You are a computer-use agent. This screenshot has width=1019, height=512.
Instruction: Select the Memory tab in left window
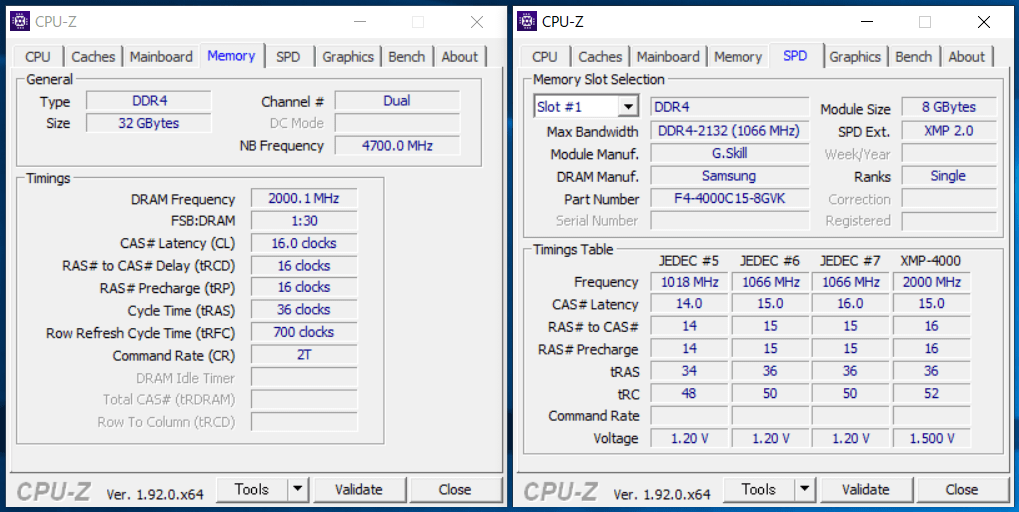point(231,56)
